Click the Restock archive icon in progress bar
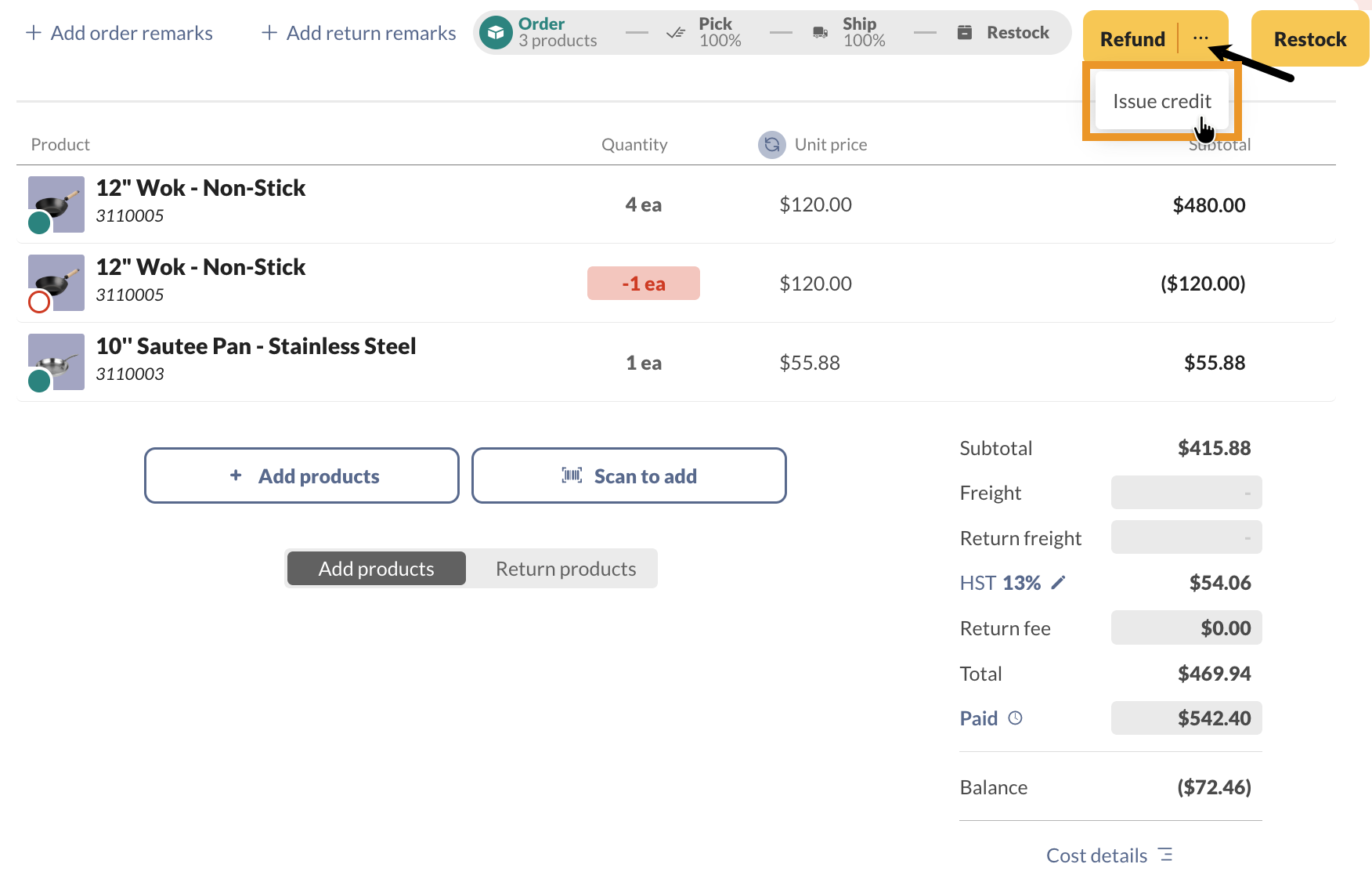This screenshot has width=1372, height=893. click(x=964, y=32)
